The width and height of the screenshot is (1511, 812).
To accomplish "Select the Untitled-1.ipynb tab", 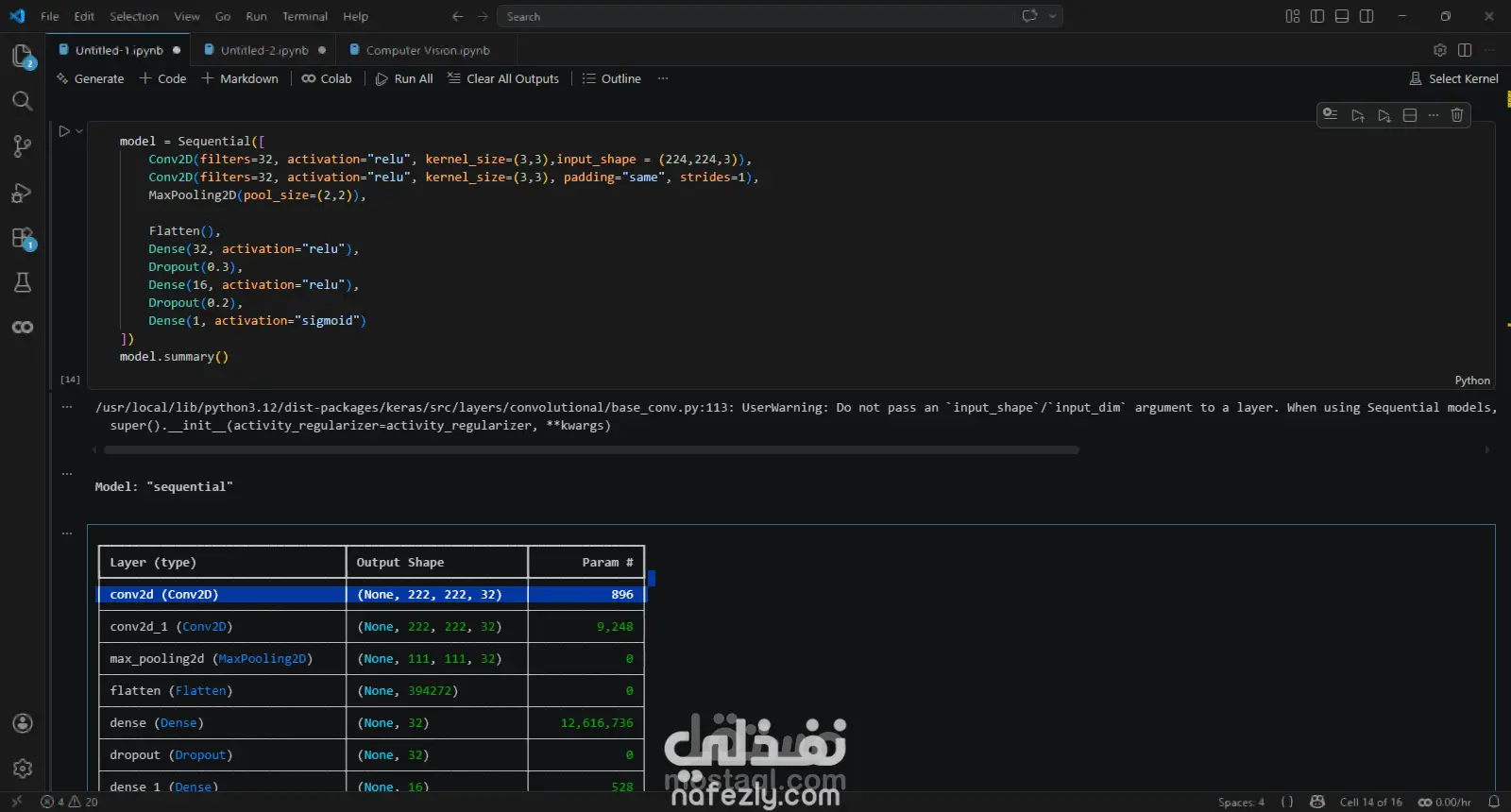I will tap(119, 50).
